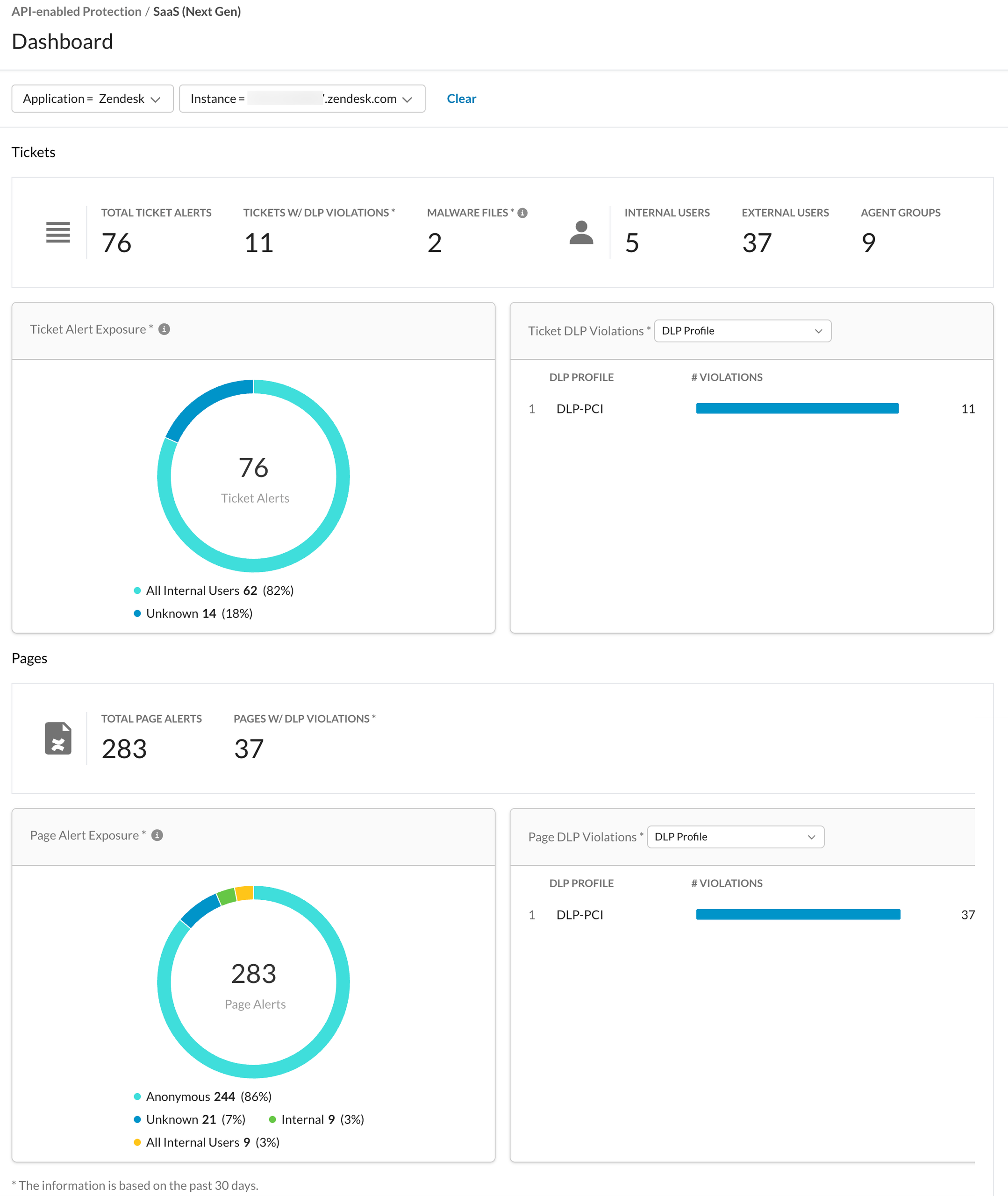Click the Ticket Alert Exposure info icon
This screenshot has height=1196, width=1008.
164,329
